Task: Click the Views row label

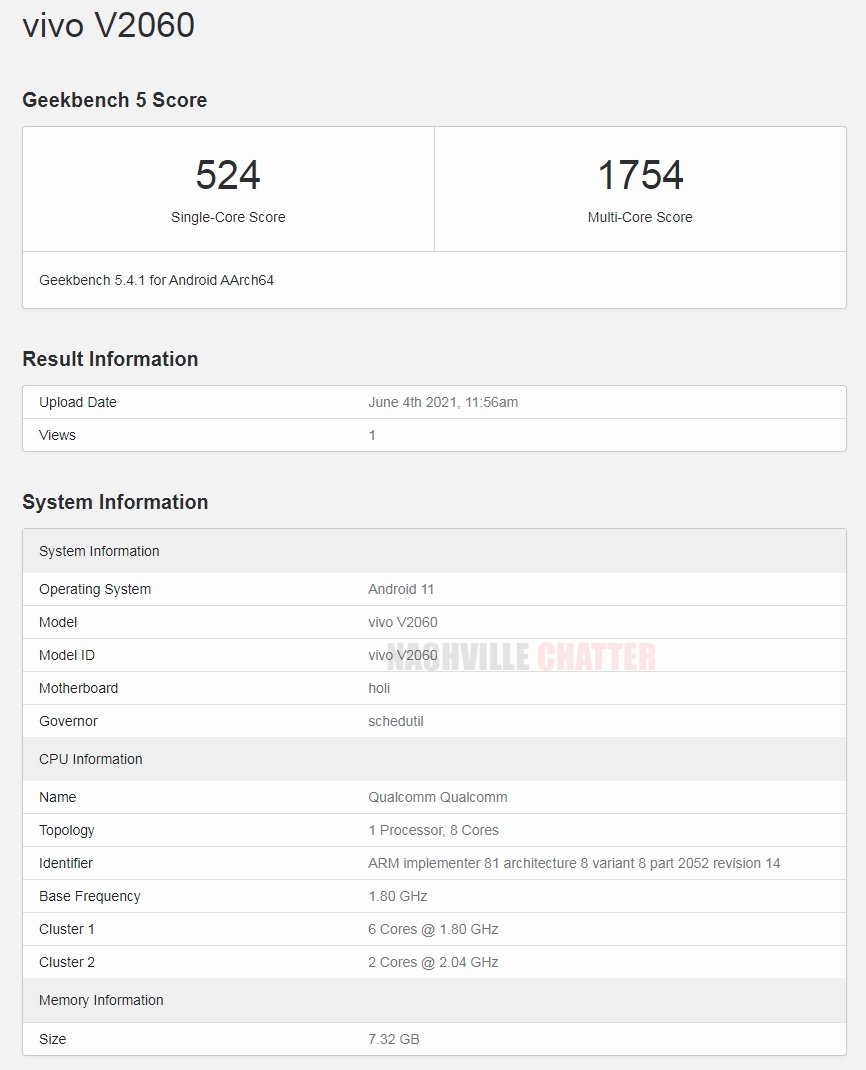Action: [x=57, y=435]
